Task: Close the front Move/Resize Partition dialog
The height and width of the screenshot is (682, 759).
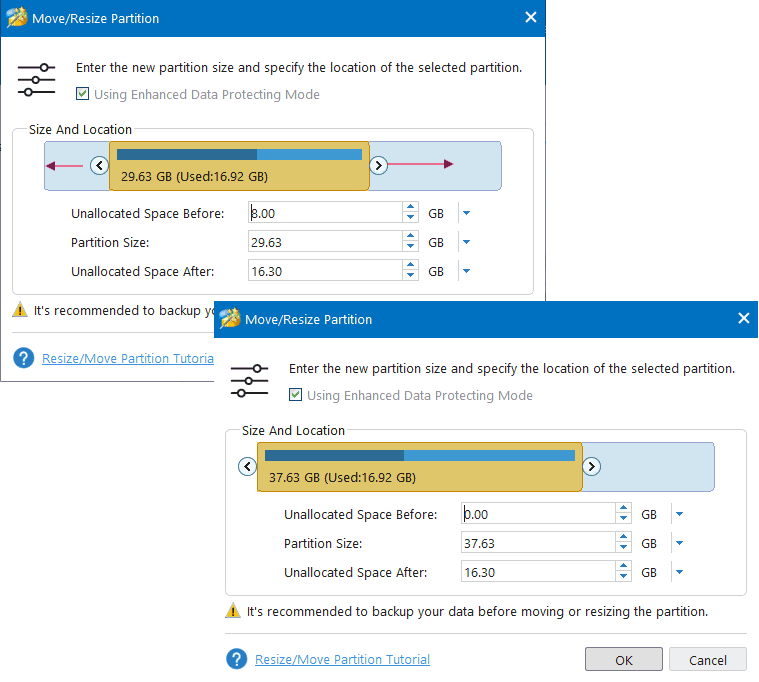Action: [x=743, y=319]
